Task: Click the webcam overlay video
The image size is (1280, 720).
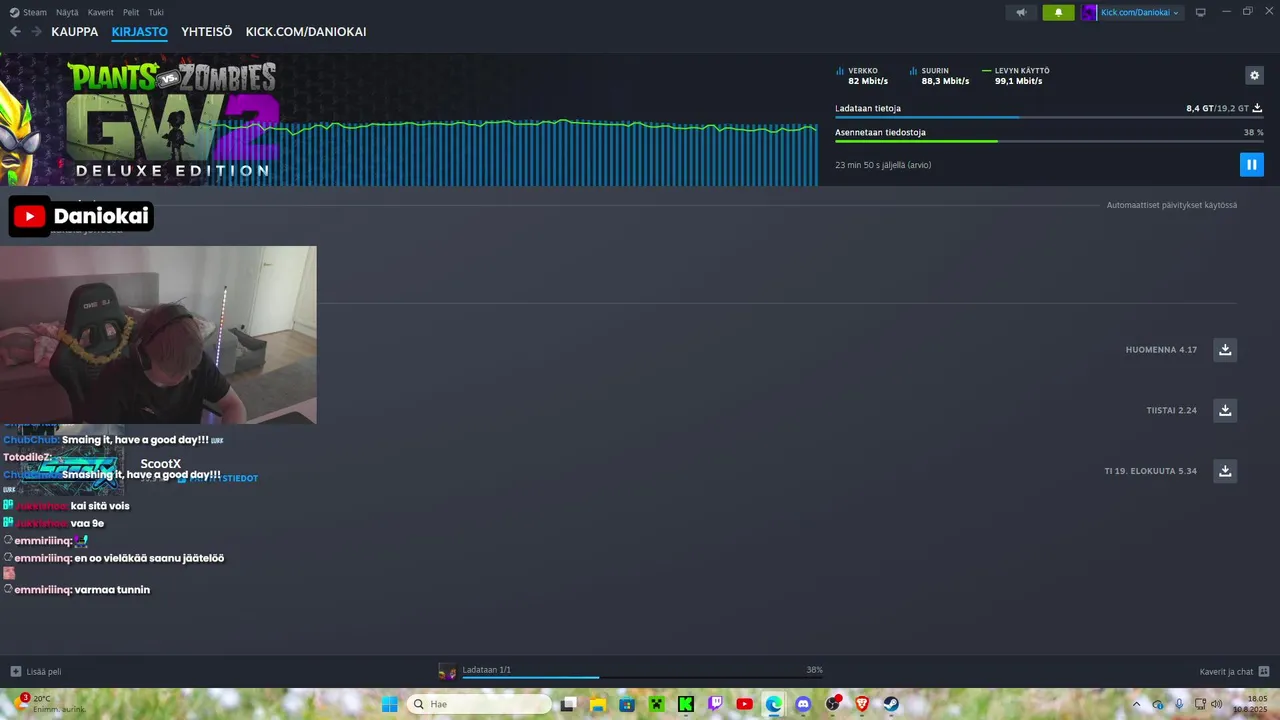Action: 158,335
